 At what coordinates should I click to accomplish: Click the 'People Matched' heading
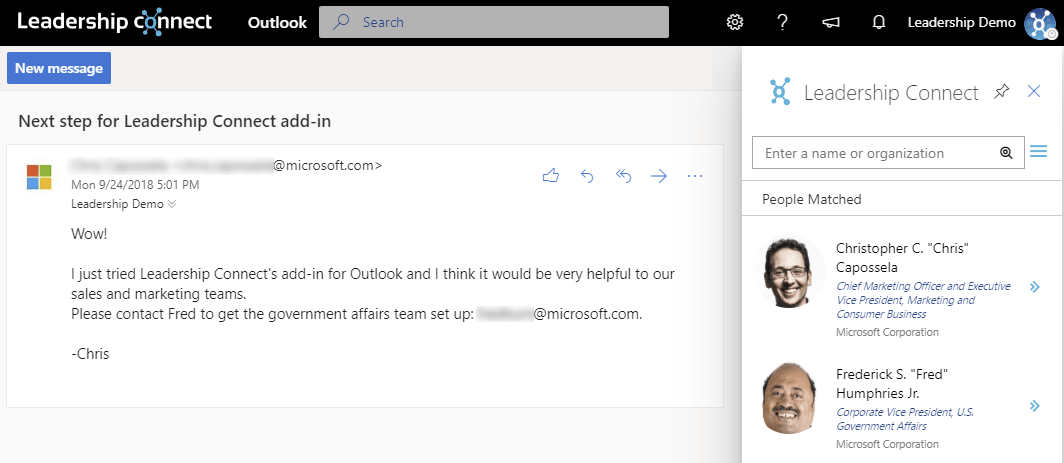pyautogui.click(x=812, y=200)
